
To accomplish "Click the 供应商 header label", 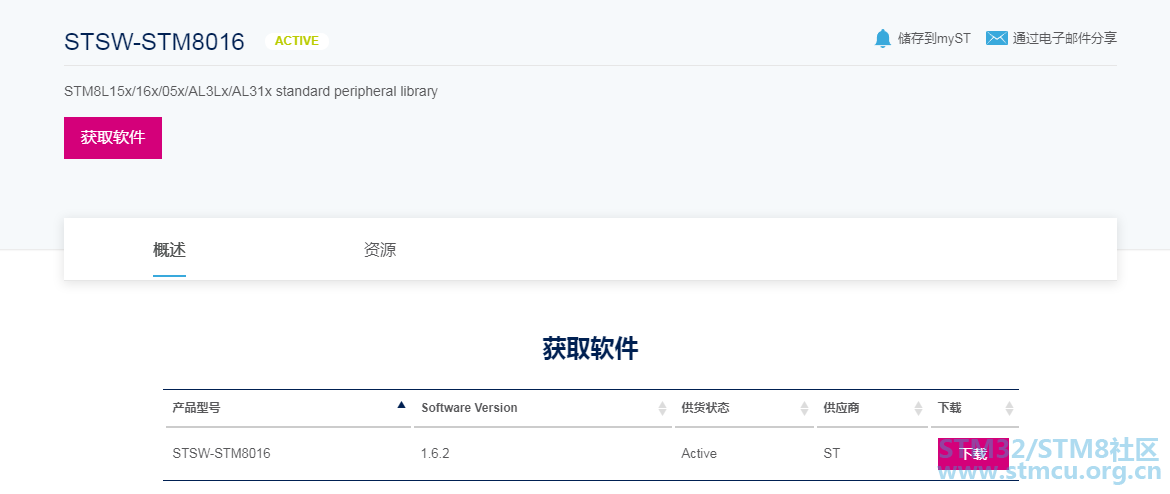I will (841, 407).
